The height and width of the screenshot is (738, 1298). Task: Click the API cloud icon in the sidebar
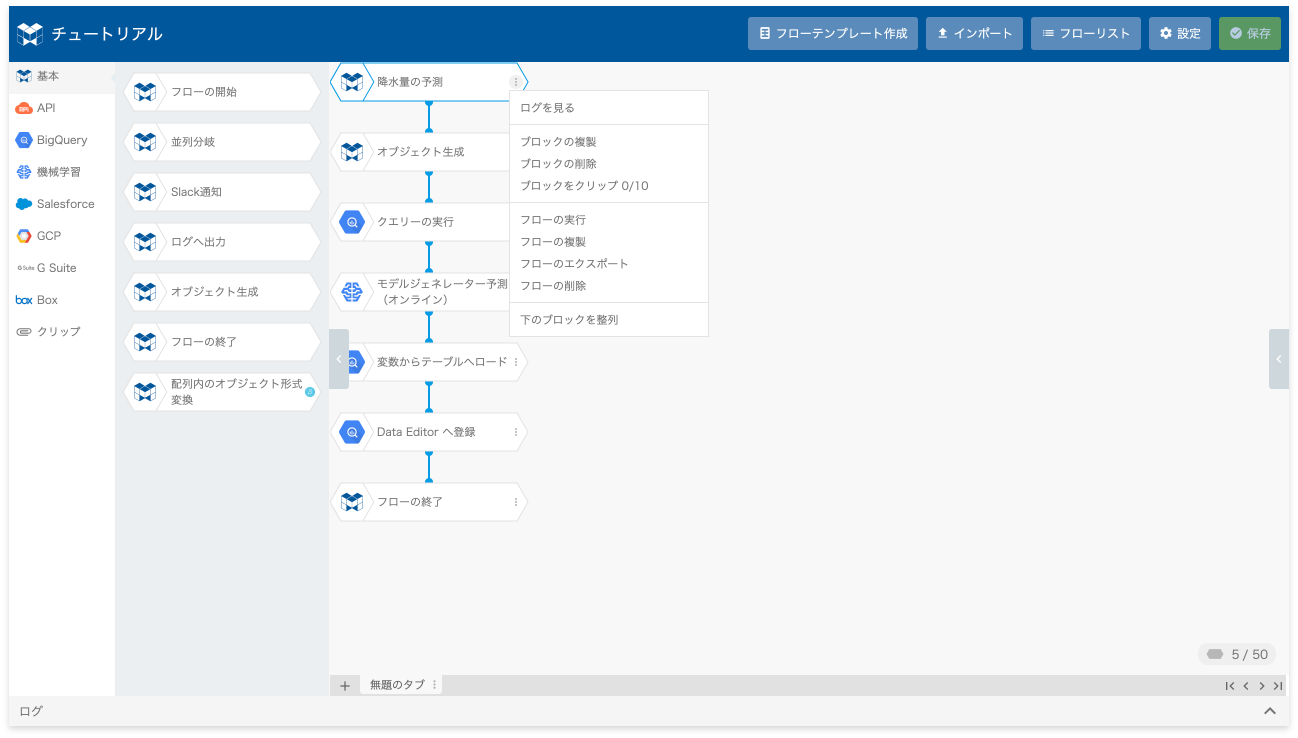coord(24,108)
